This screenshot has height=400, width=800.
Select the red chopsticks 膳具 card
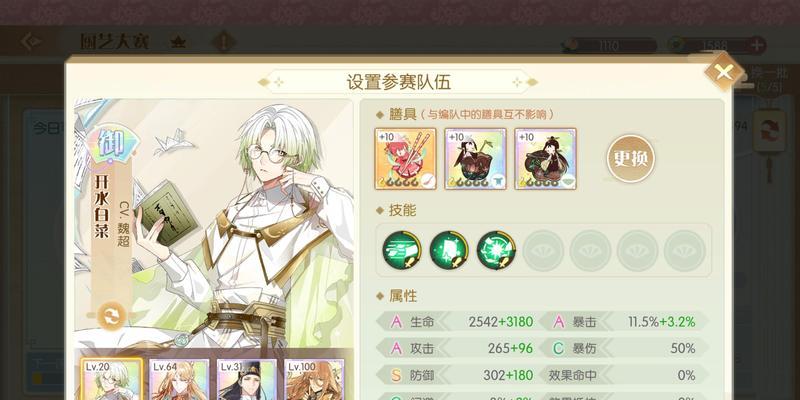click(406, 159)
